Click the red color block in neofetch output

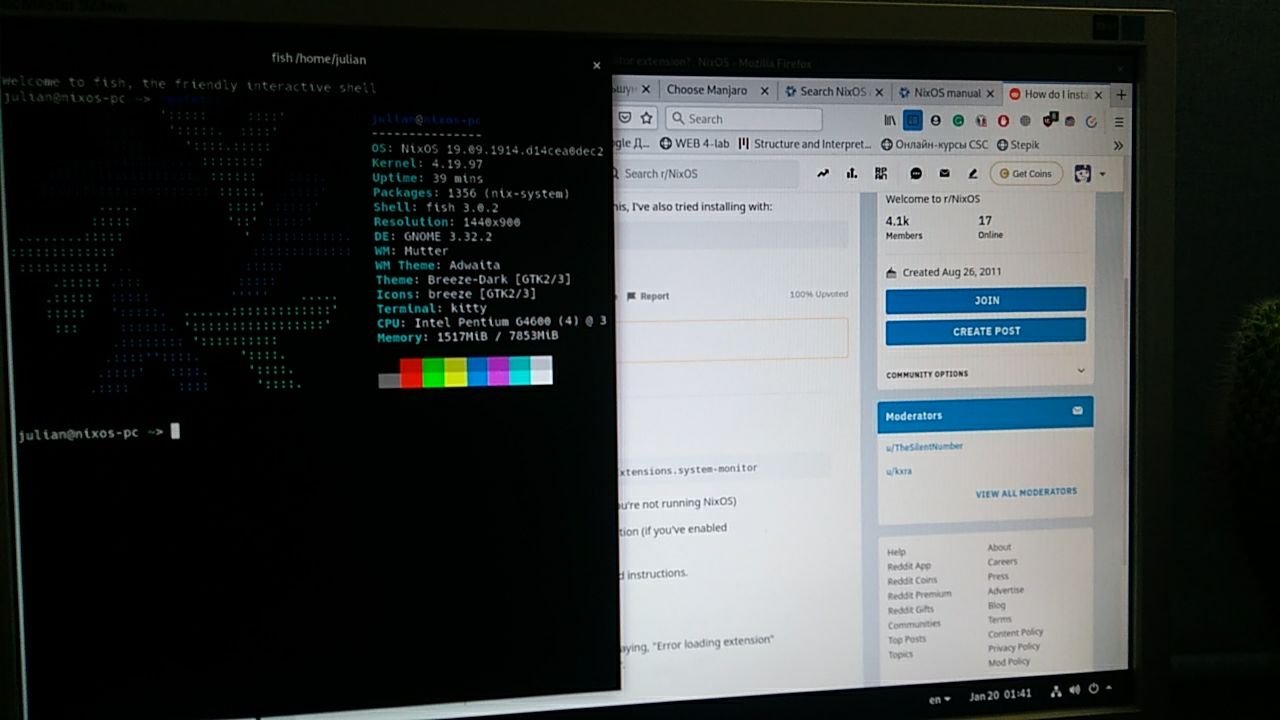411,372
